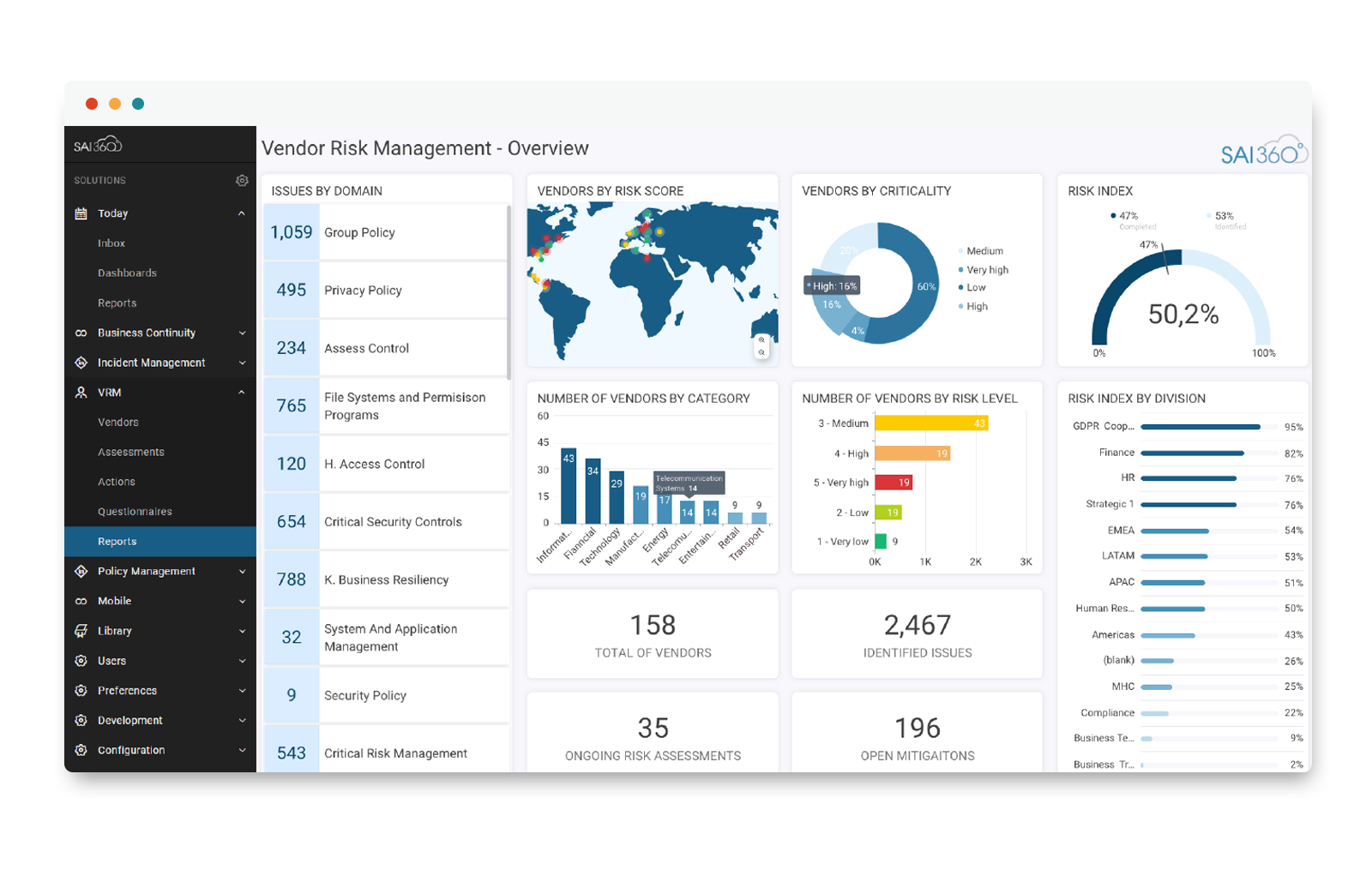This screenshot has width=1372, height=876.
Task: Click the calendar icon beside Today
Action: click(x=81, y=213)
